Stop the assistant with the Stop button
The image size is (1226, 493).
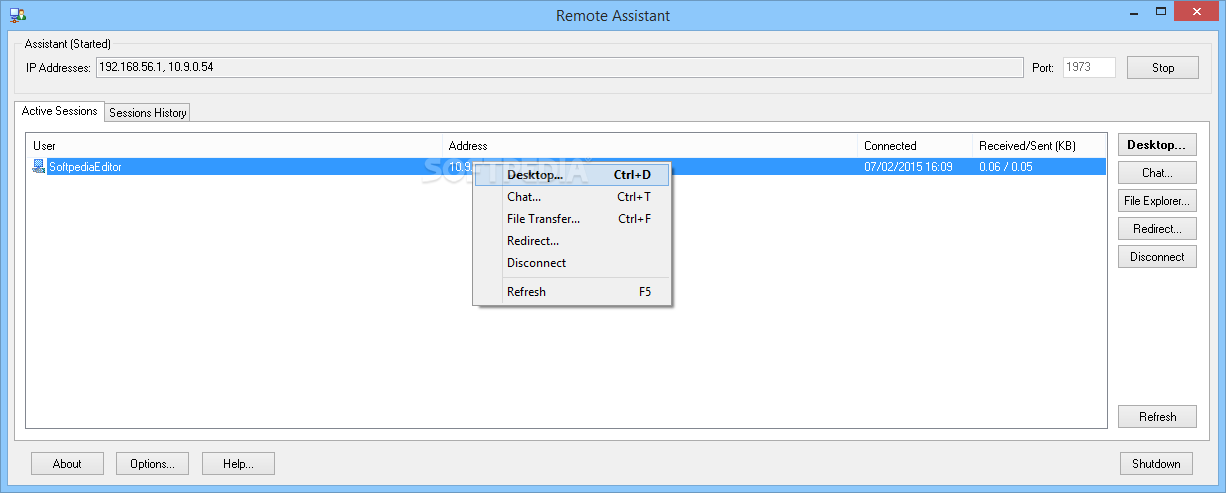click(1163, 68)
